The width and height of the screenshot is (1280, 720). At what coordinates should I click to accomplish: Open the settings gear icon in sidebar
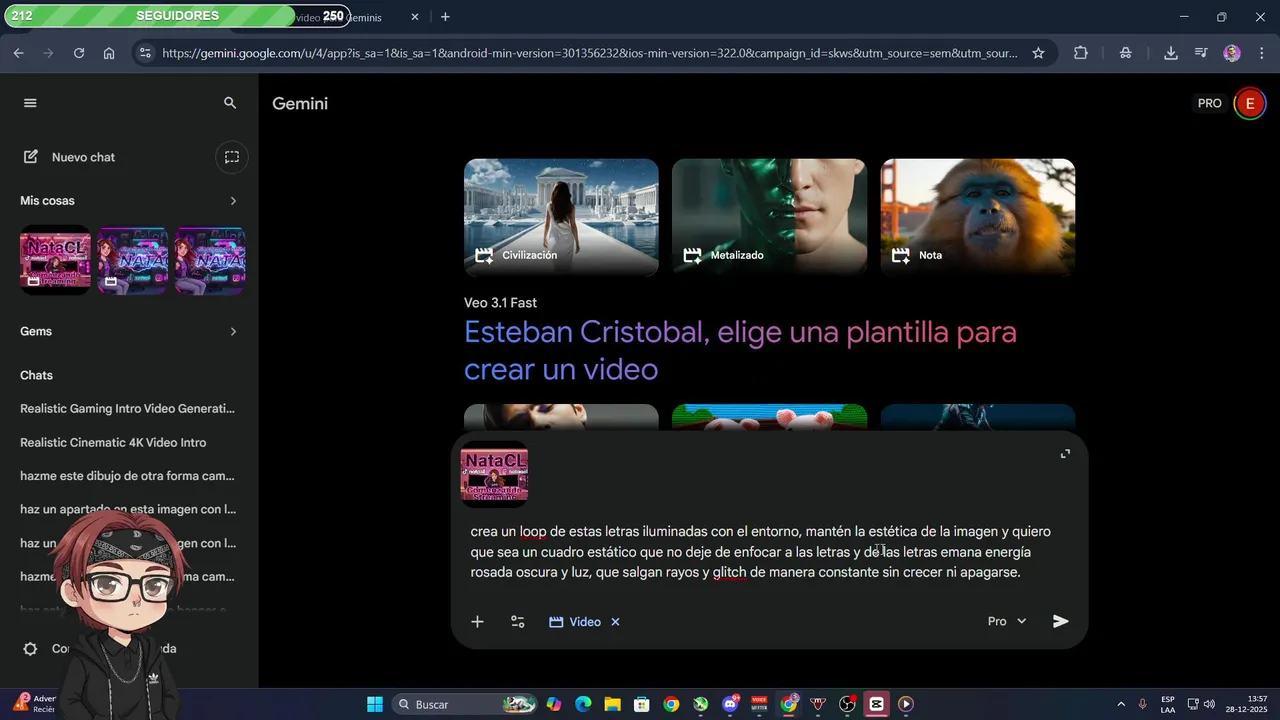point(31,649)
